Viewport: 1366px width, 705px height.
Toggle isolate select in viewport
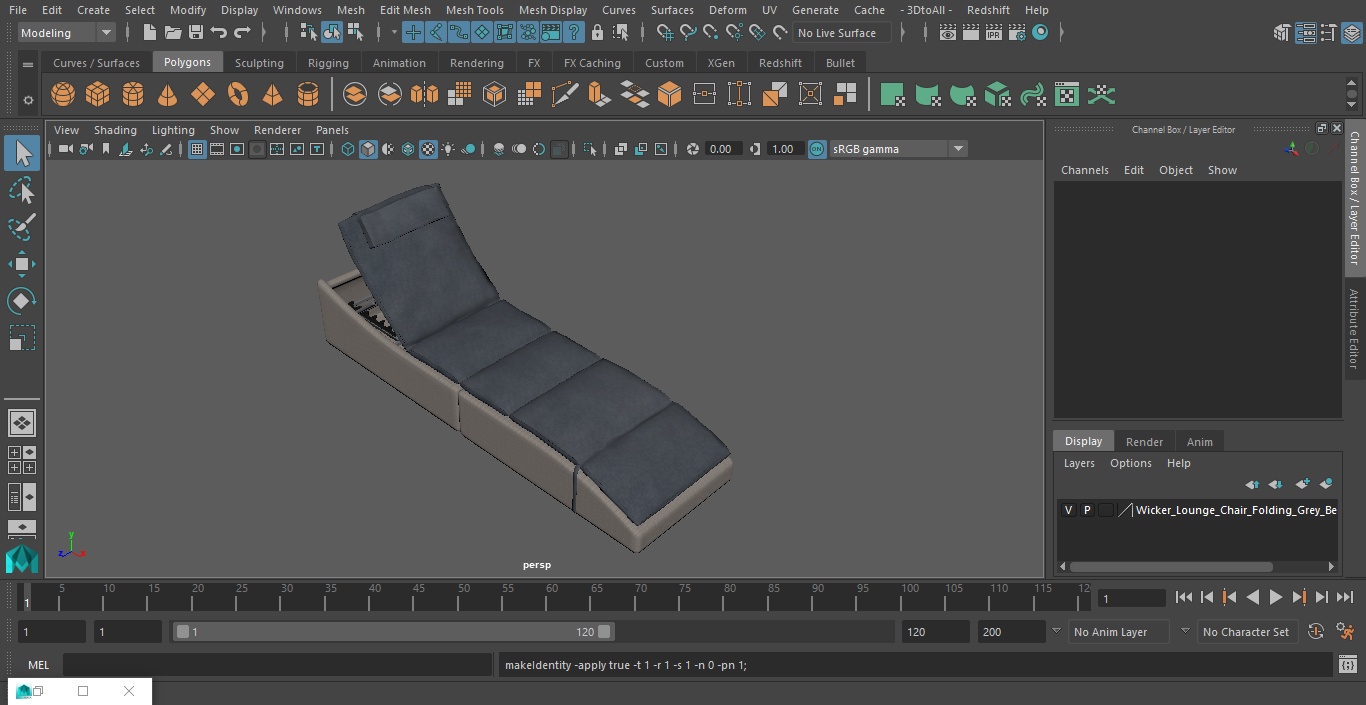[x=590, y=149]
